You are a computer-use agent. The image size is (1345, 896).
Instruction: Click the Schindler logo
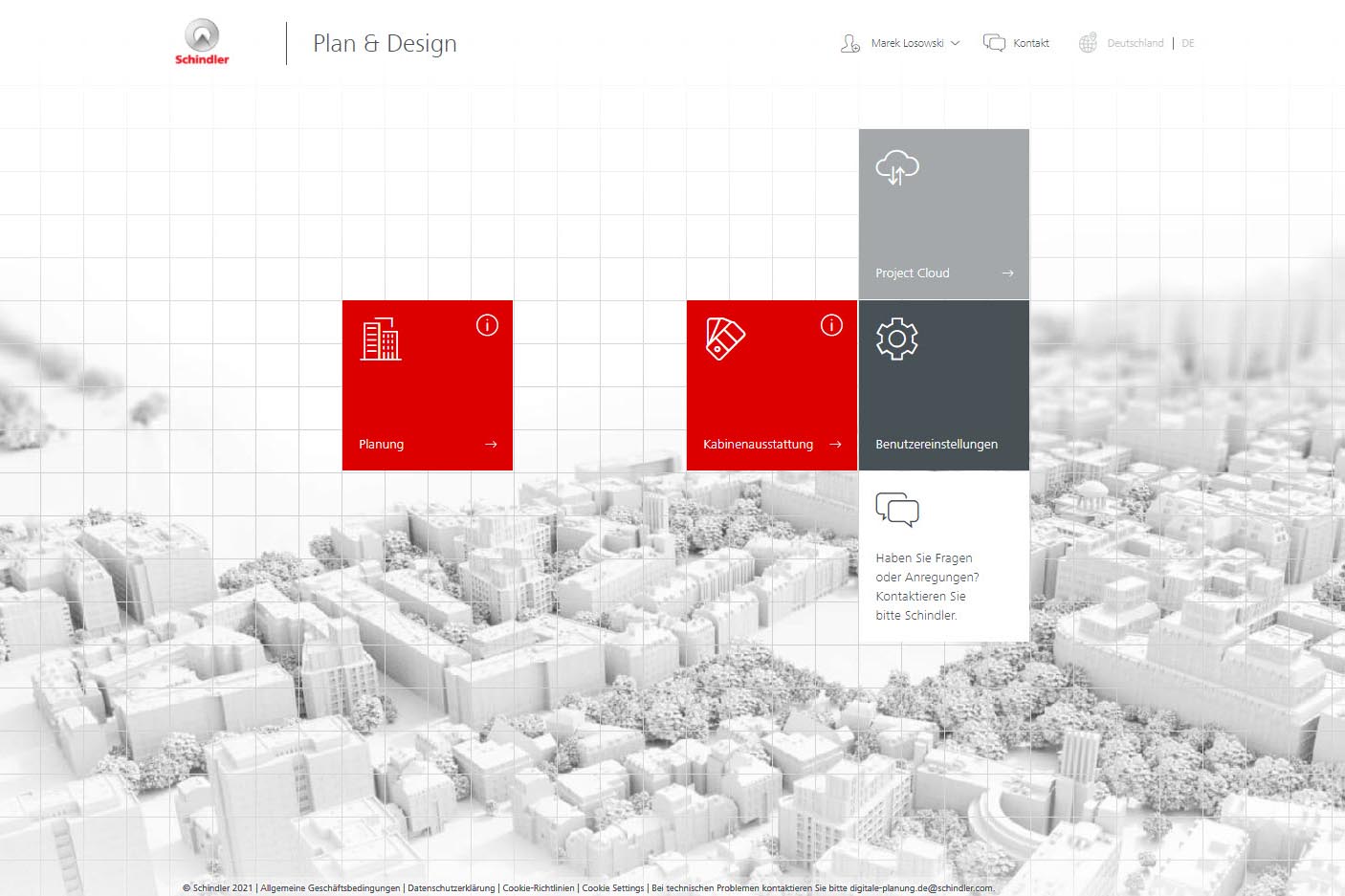click(x=202, y=43)
